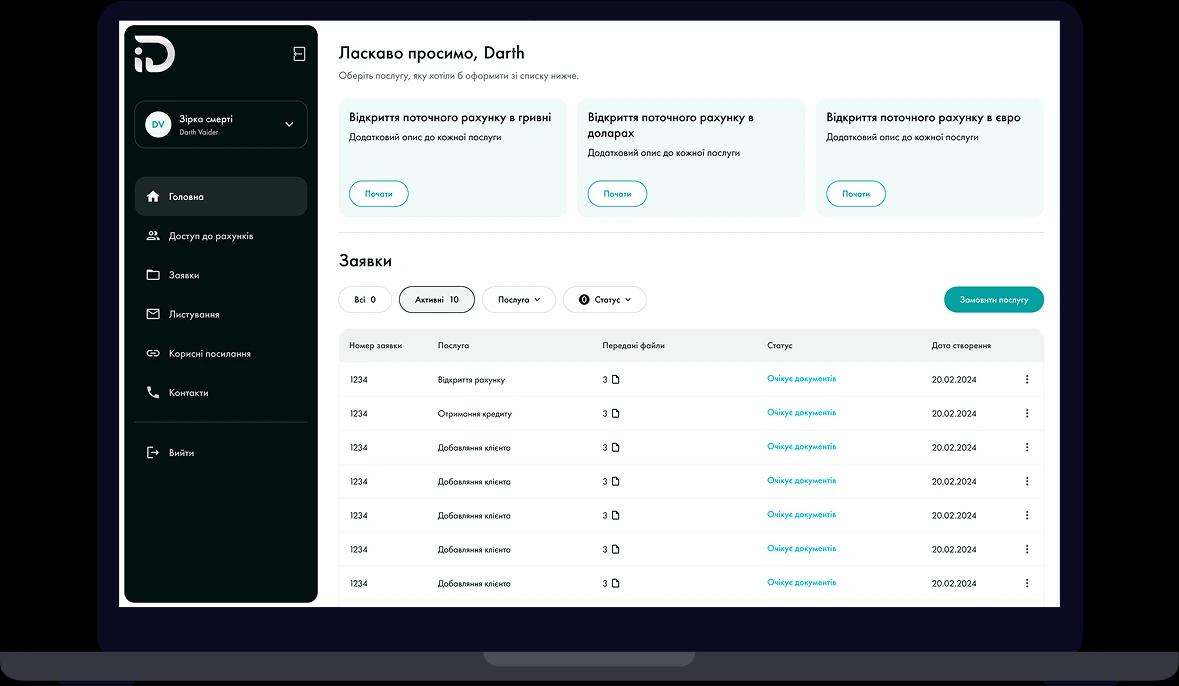Open the Статус filter dropdown

(x=604, y=299)
